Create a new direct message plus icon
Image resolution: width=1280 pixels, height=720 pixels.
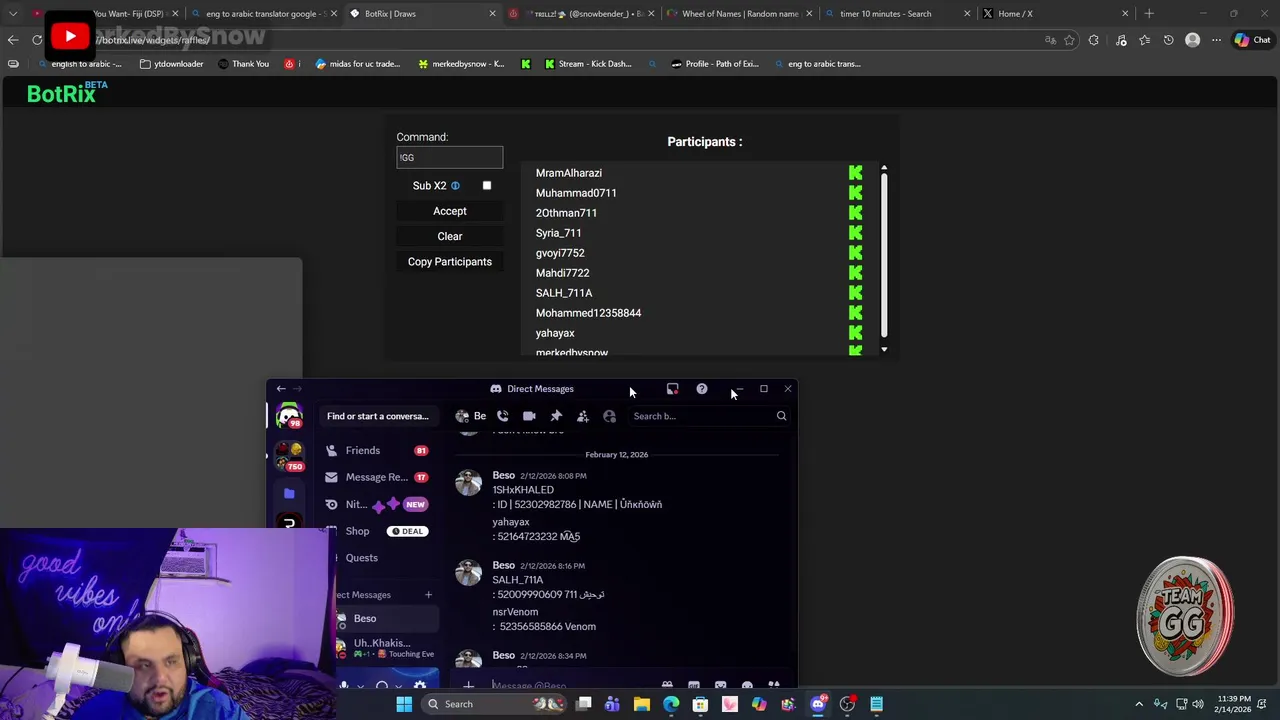click(428, 595)
